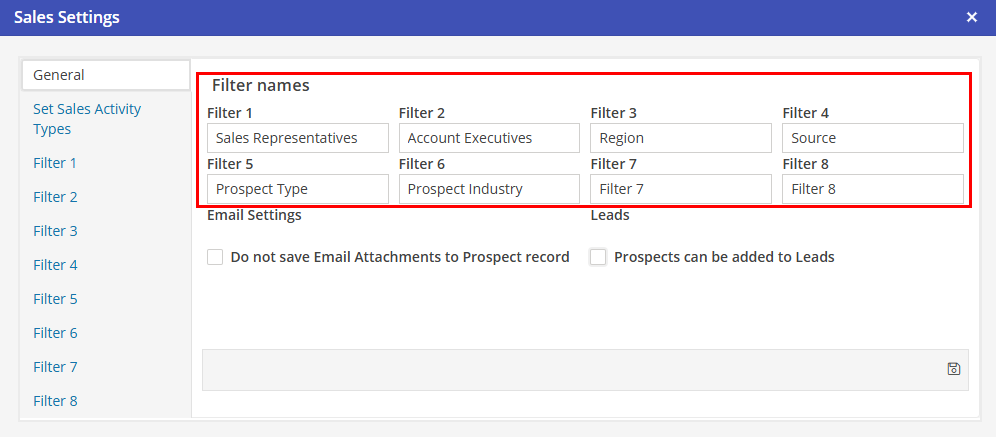This screenshot has height=437, width=996.
Task: Open Set Sales Activity Types section
Action: pos(87,119)
